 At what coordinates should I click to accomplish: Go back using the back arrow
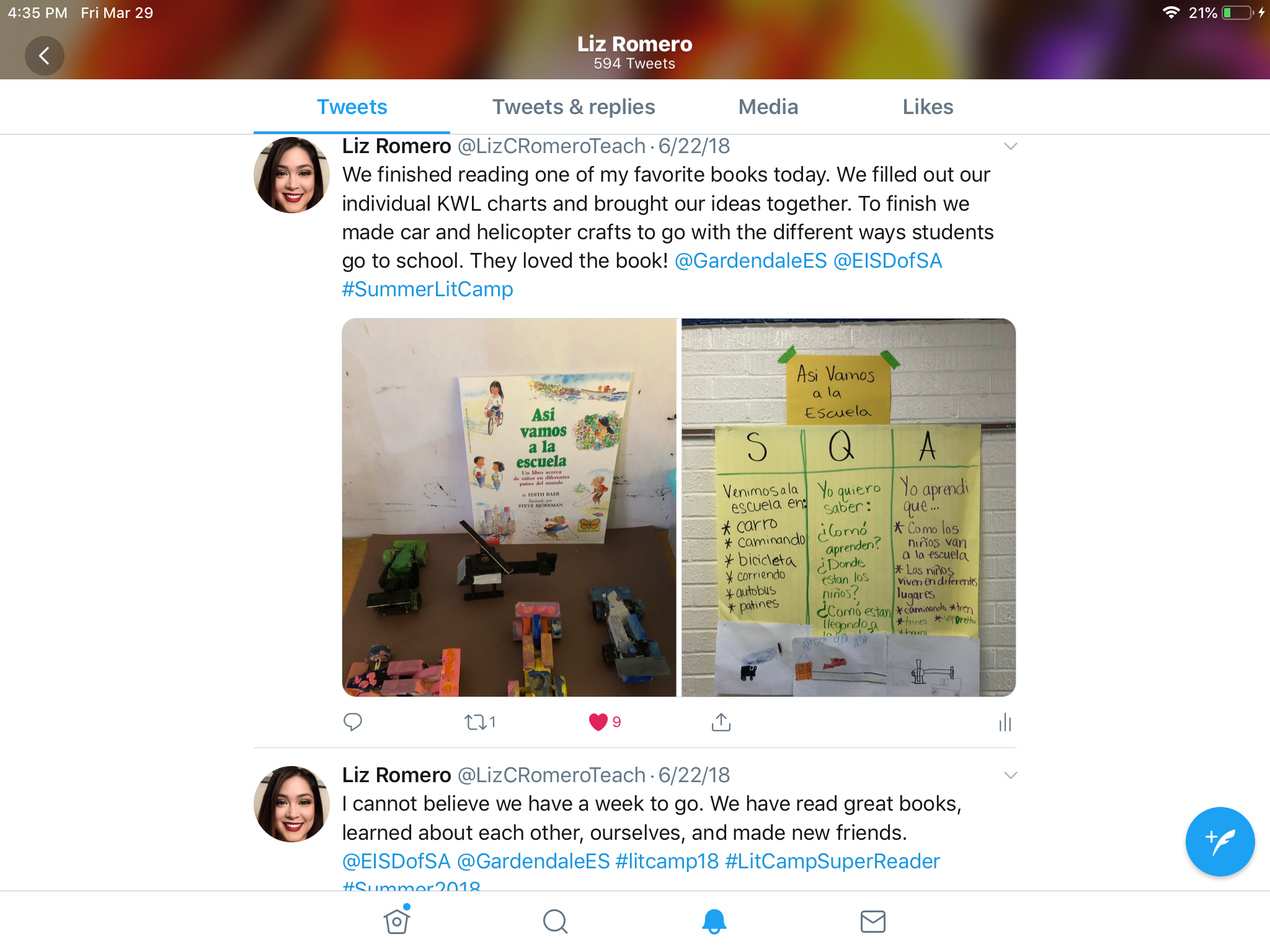pyautogui.click(x=44, y=56)
